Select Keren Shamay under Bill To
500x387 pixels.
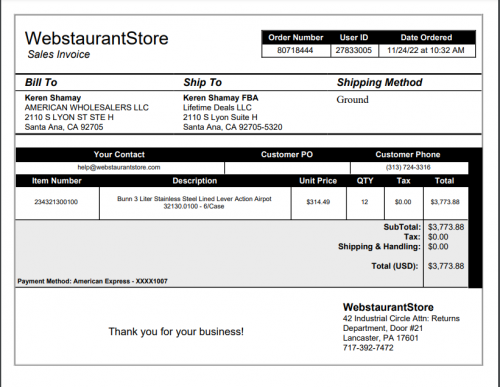53,98
